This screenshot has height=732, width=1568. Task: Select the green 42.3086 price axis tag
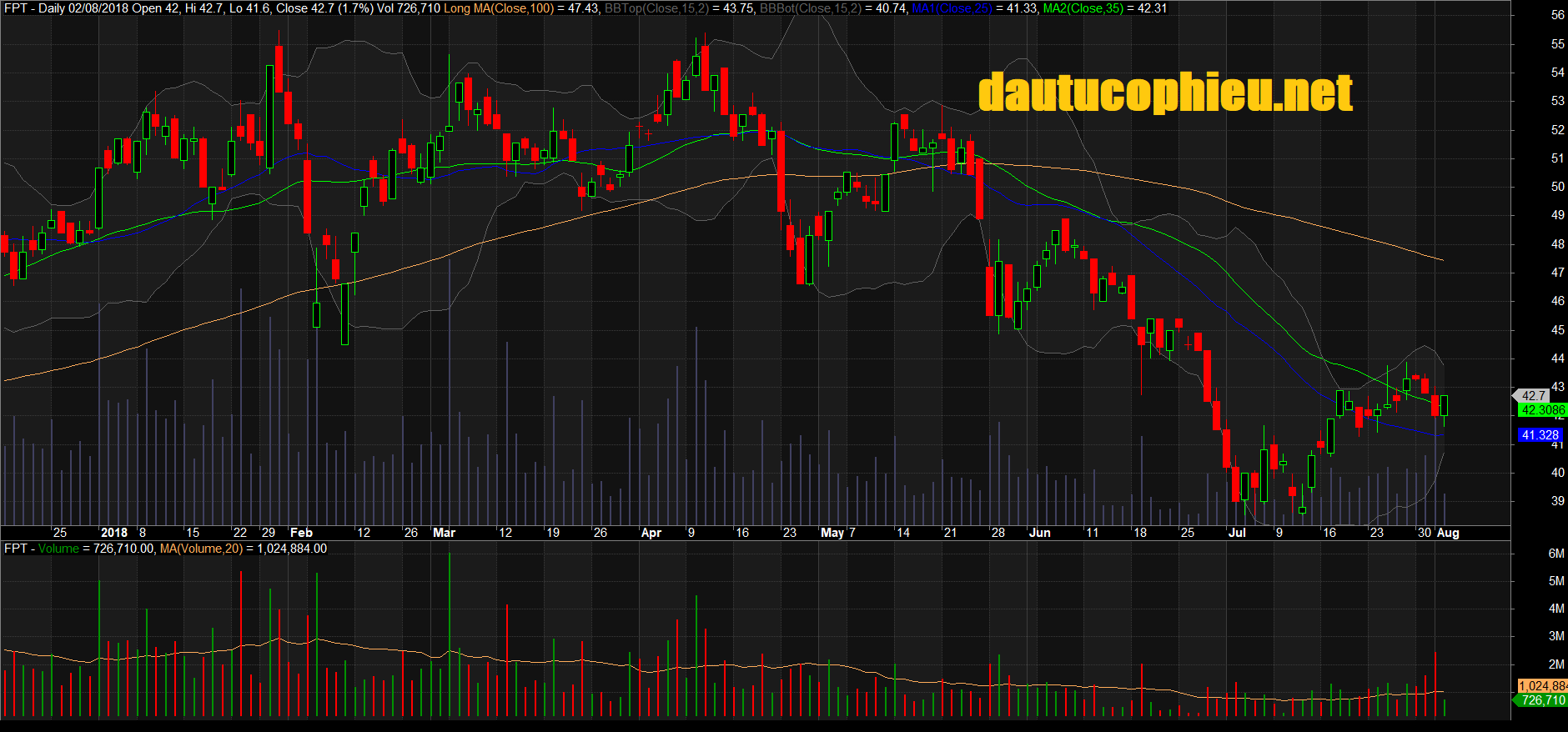tap(1541, 410)
